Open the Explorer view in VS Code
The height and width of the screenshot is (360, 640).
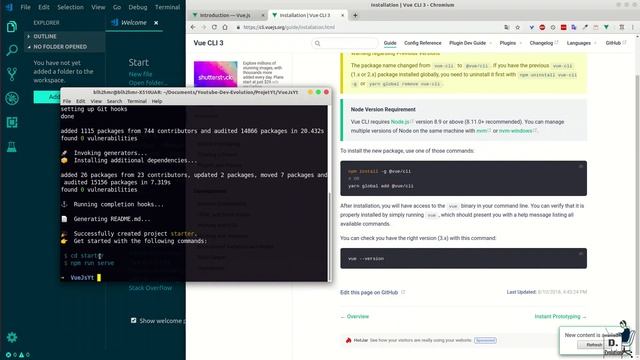pyautogui.click(x=12, y=27)
